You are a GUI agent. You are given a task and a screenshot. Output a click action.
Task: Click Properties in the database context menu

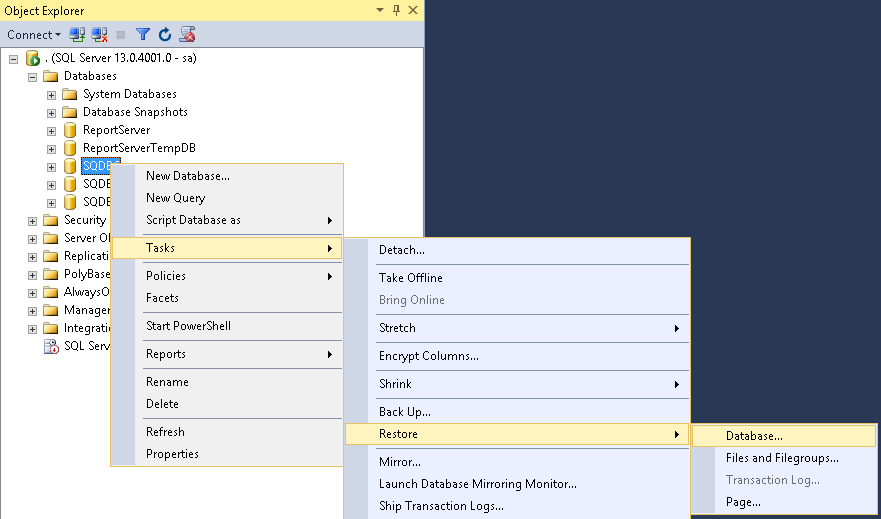click(x=172, y=454)
